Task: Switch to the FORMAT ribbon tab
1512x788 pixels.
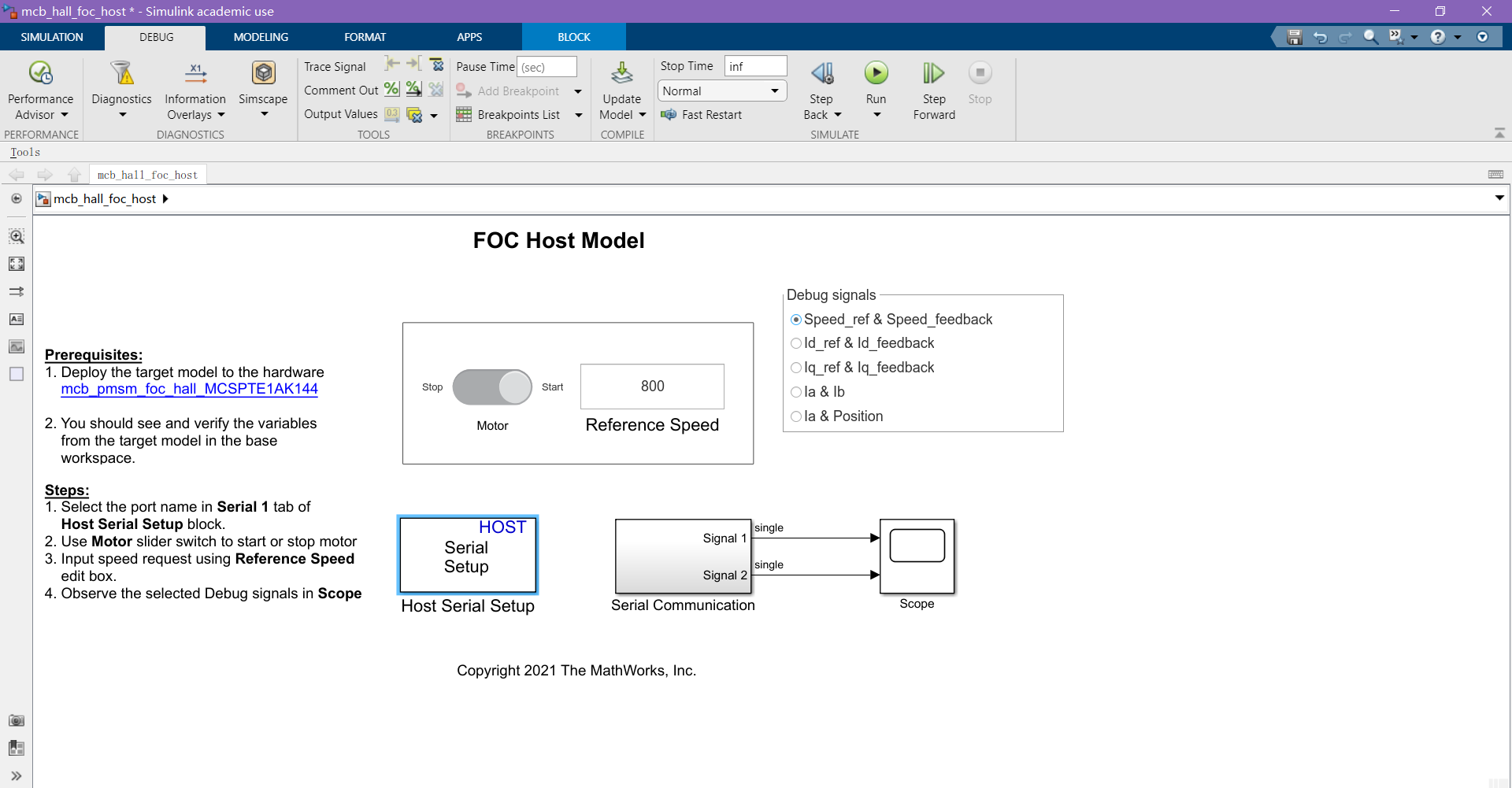Action: (365, 36)
